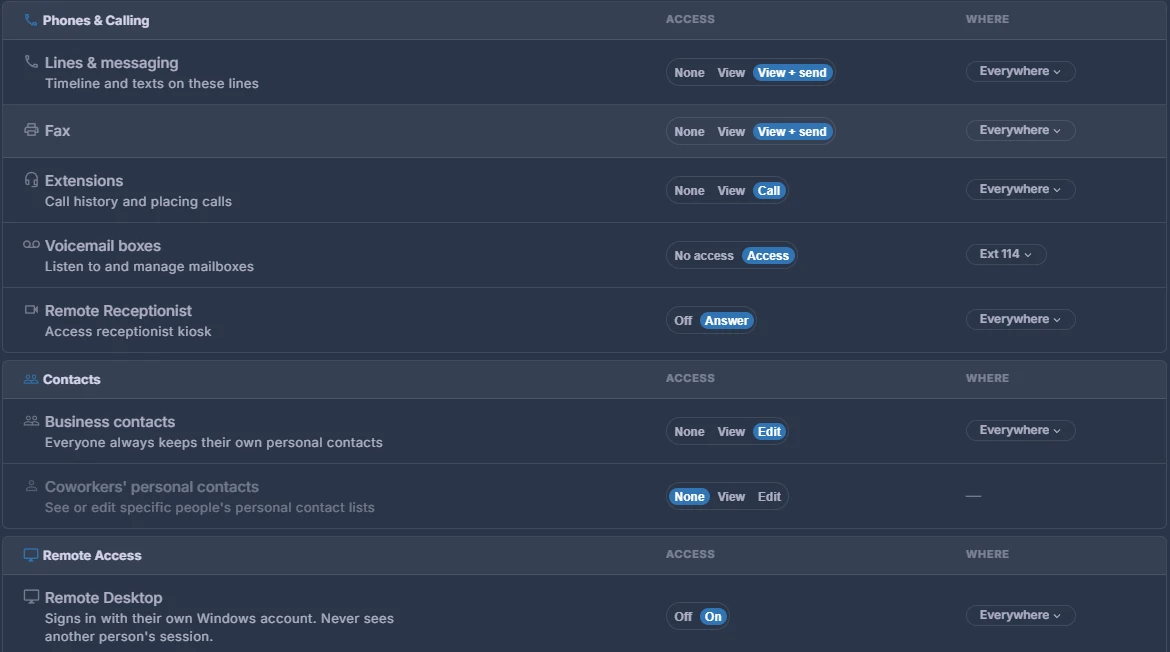Click the monitor icon in Remote Access header

pyautogui.click(x=31, y=555)
